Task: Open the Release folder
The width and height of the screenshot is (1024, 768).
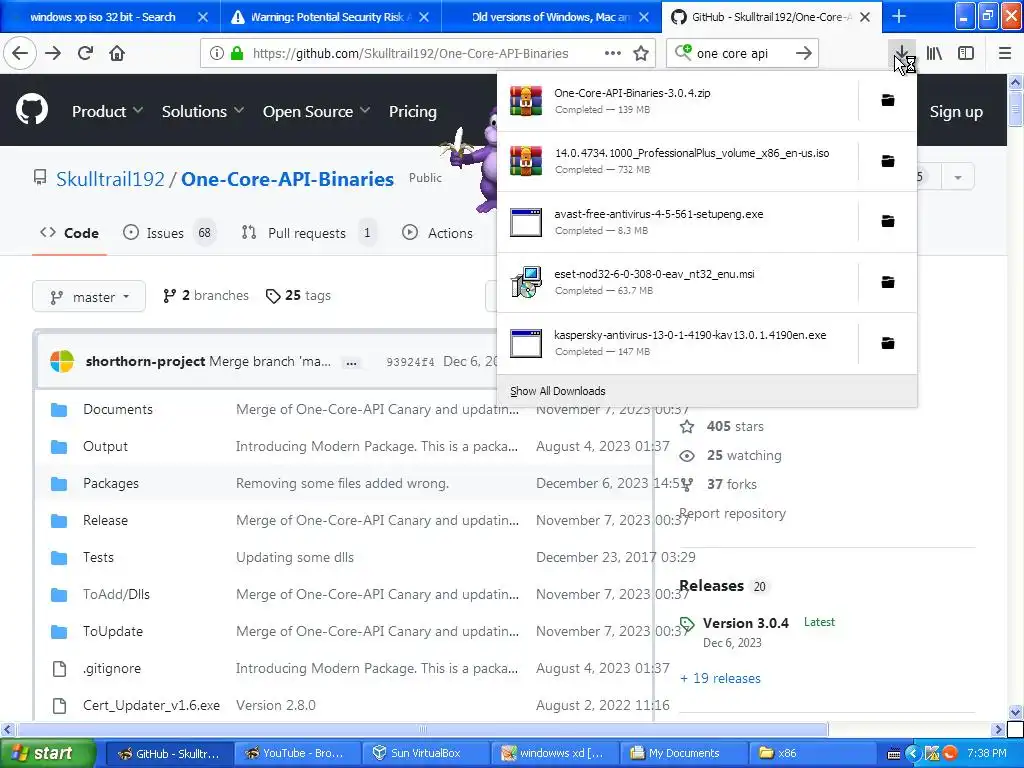Action: point(105,520)
